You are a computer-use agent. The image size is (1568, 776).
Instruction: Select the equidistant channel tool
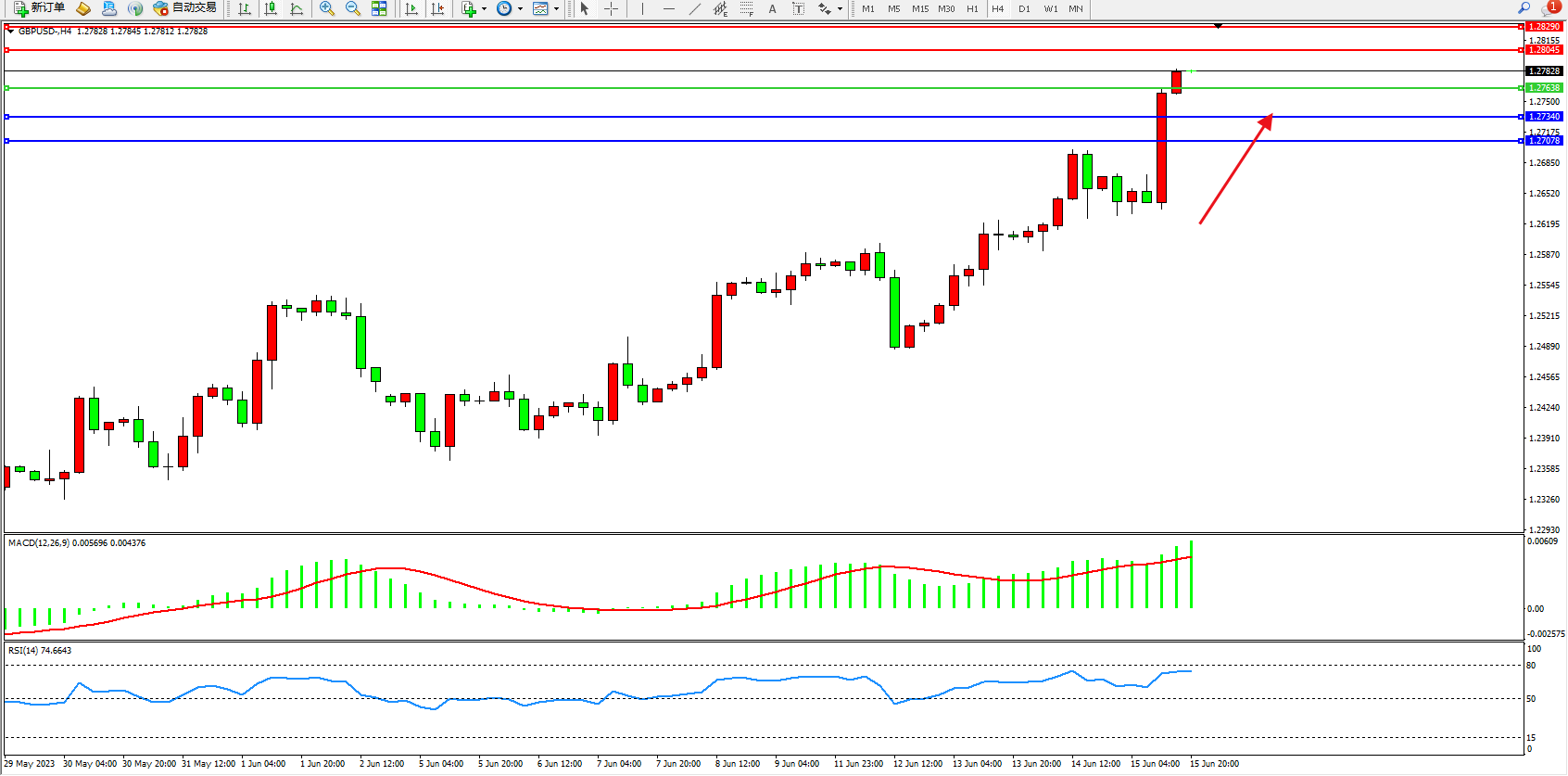coord(721,8)
